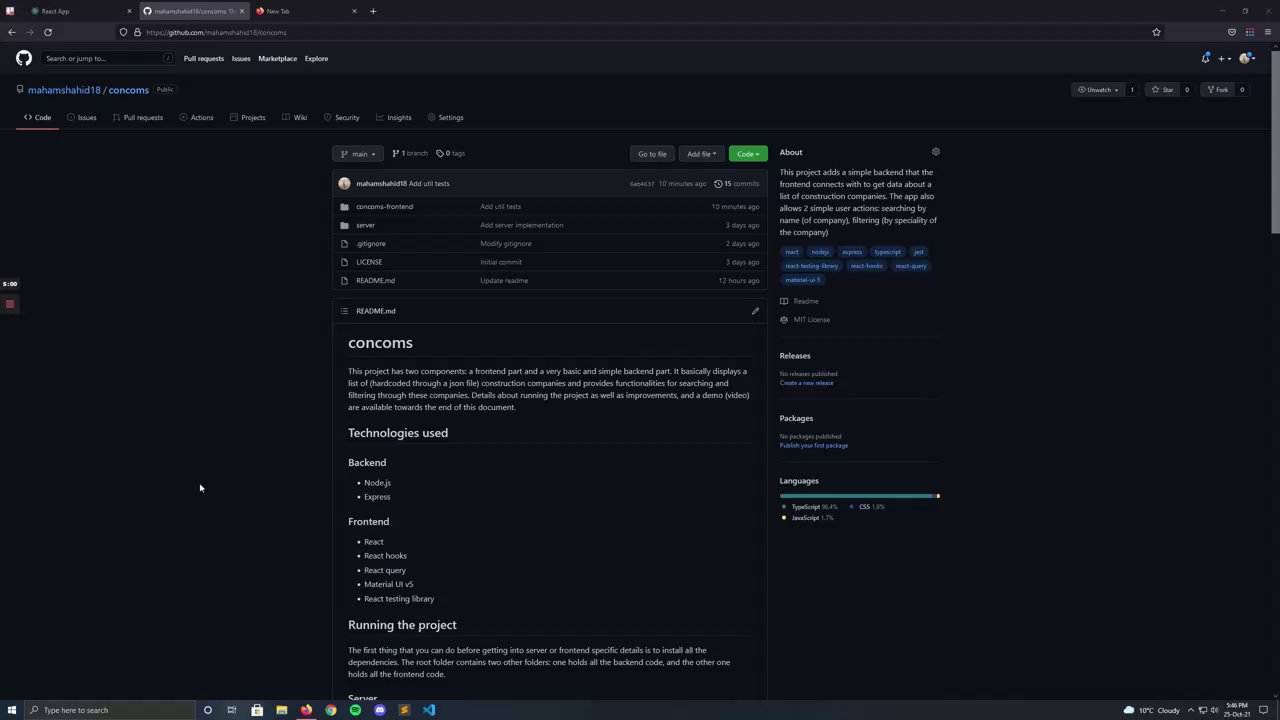
Task: Expand the Unwatch notifications dropdown
Action: (x=1098, y=90)
